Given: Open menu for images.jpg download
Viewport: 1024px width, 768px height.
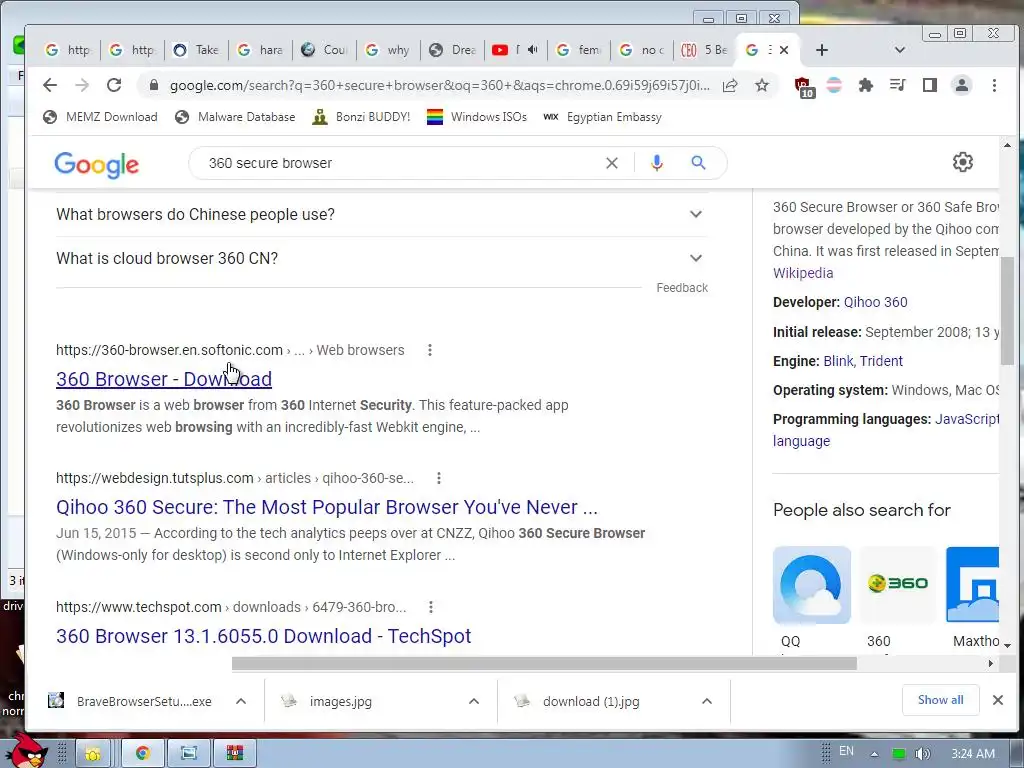Looking at the screenshot, I should pos(474,701).
